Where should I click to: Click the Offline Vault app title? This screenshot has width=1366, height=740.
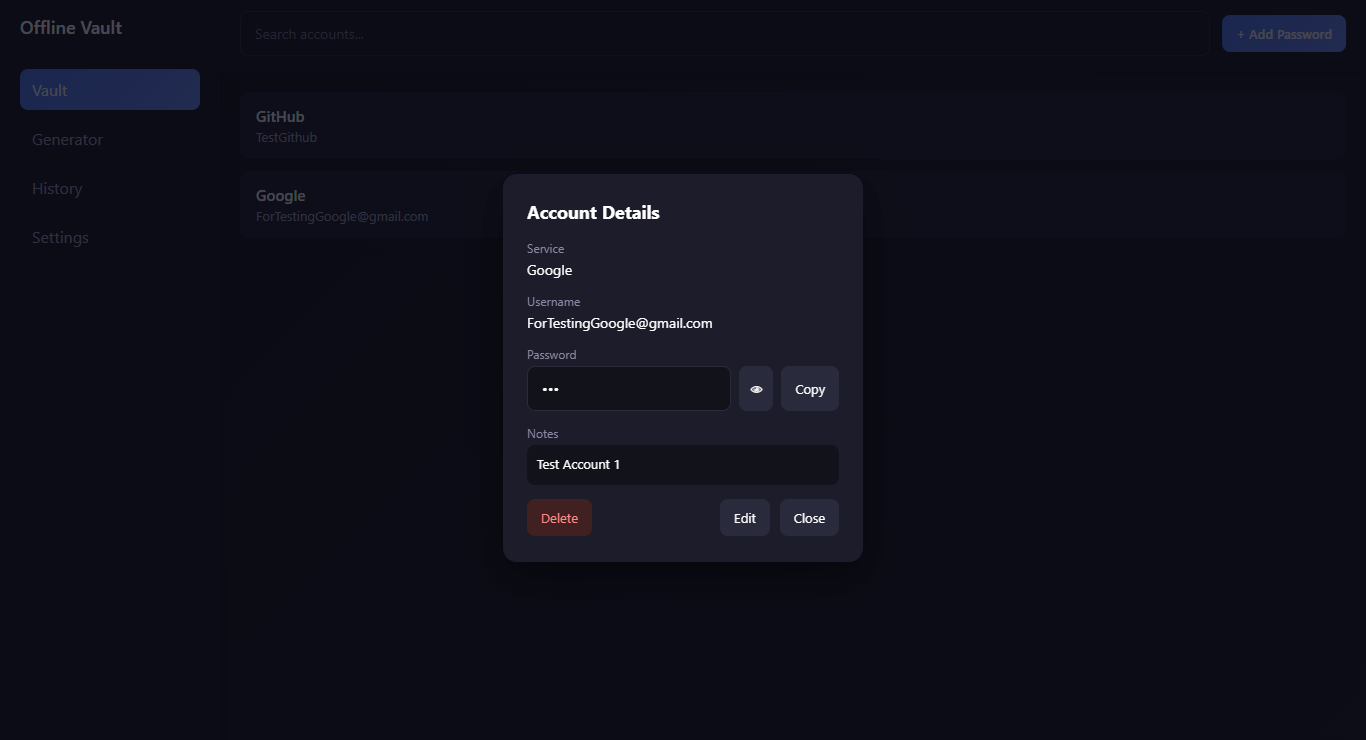71,28
